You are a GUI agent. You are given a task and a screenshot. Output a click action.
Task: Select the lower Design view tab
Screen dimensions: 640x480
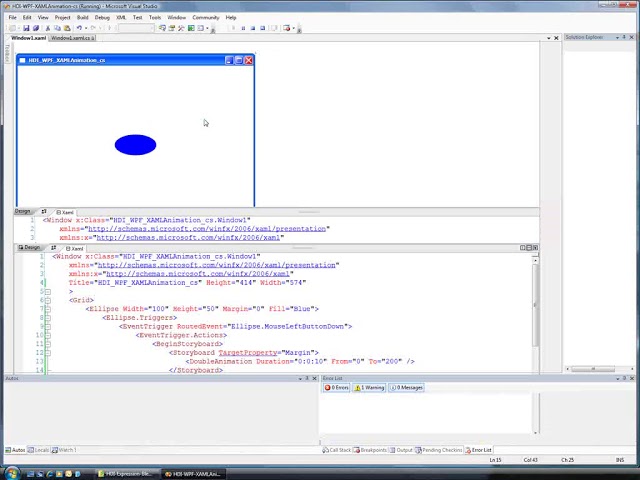coord(29,247)
